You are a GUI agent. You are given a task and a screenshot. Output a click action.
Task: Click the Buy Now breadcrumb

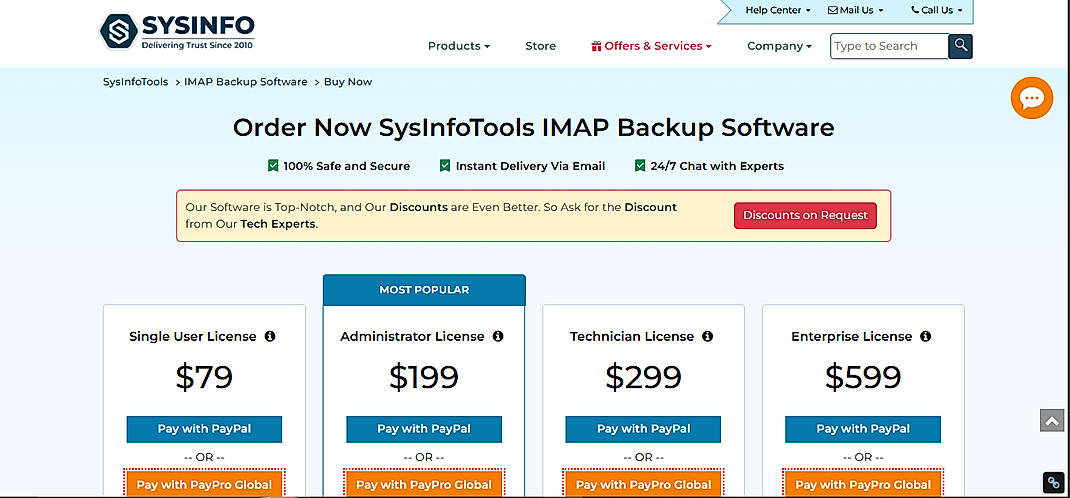pos(348,82)
